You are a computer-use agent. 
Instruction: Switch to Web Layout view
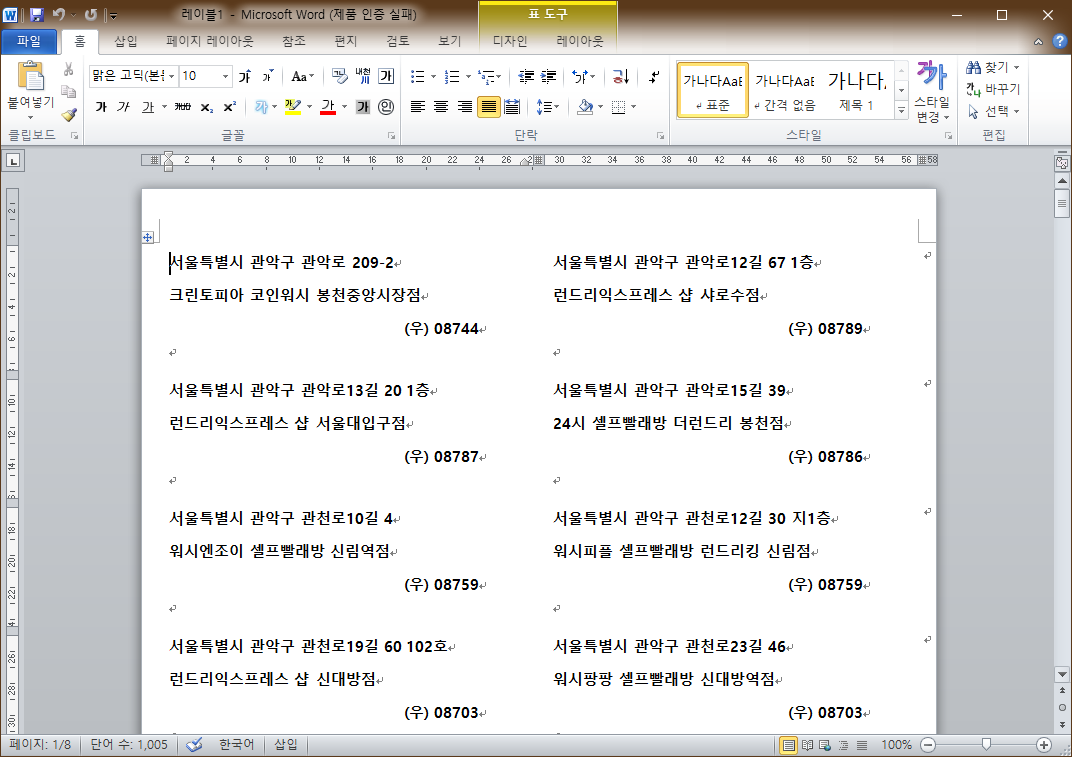[x=825, y=745]
